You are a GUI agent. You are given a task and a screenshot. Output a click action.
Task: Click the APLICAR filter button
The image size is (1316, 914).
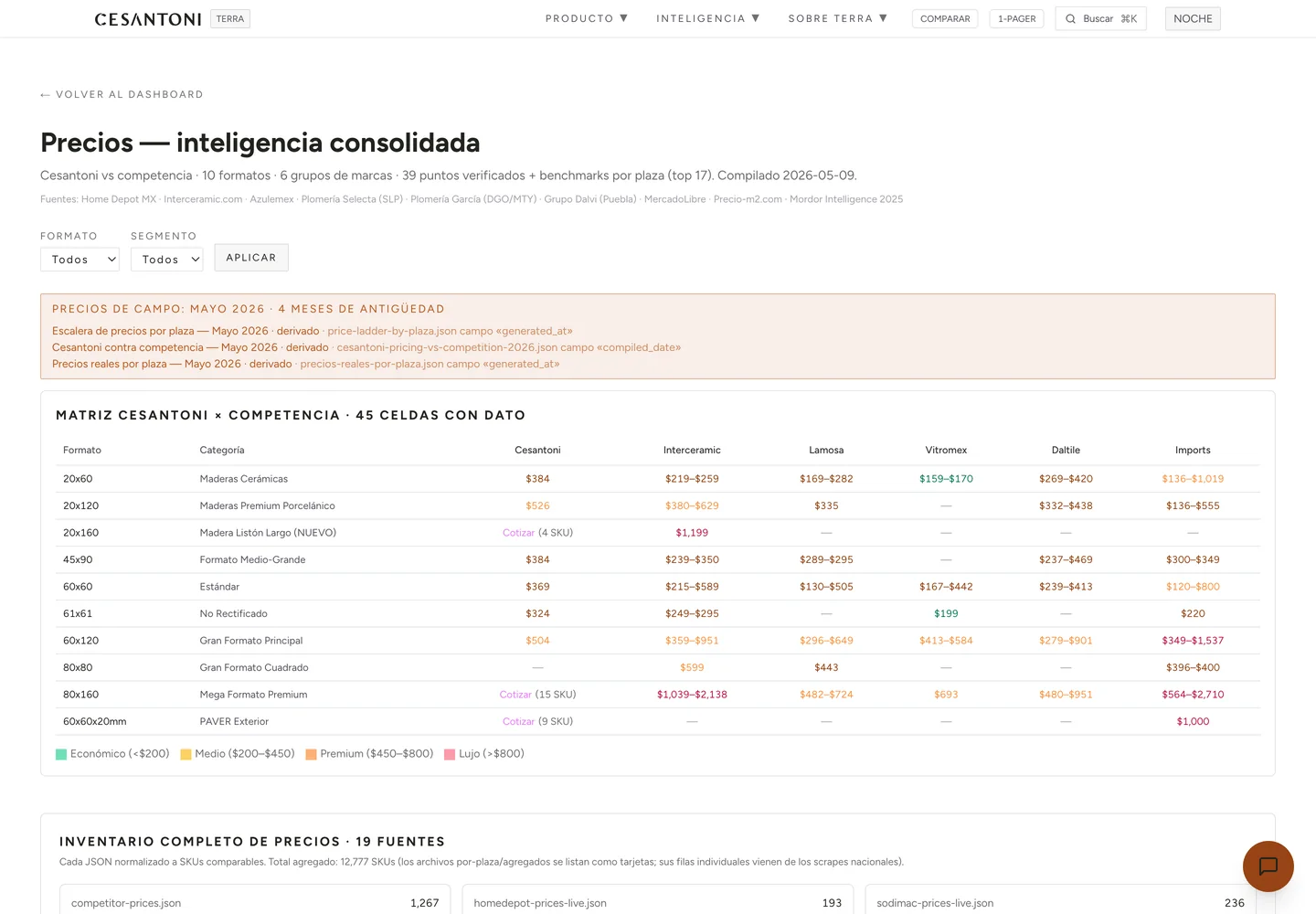(x=251, y=258)
